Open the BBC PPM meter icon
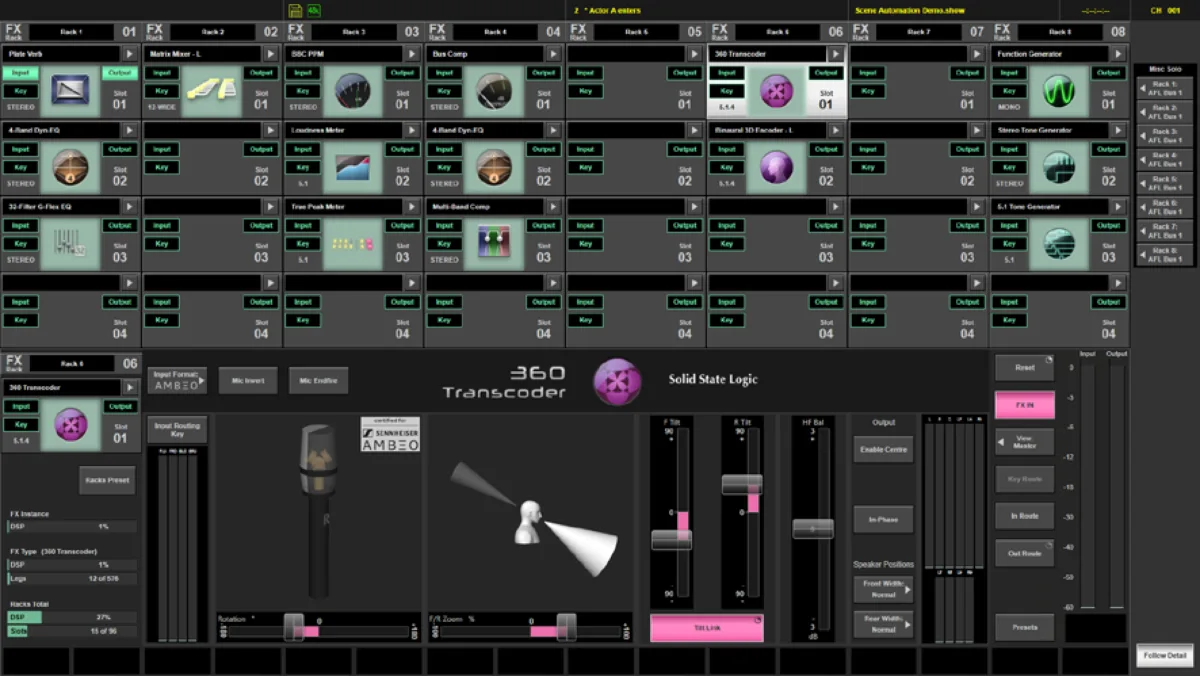 (353, 91)
